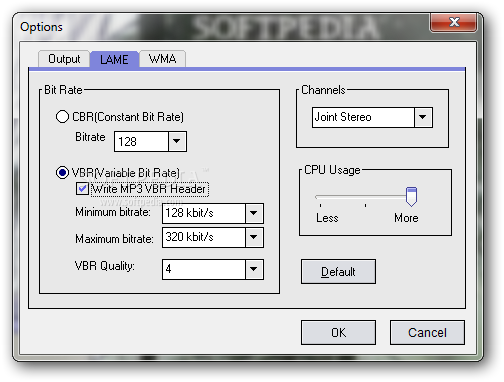Click the Cancel button
The height and width of the screenshot is (382, 504).
tap(427, 333)
